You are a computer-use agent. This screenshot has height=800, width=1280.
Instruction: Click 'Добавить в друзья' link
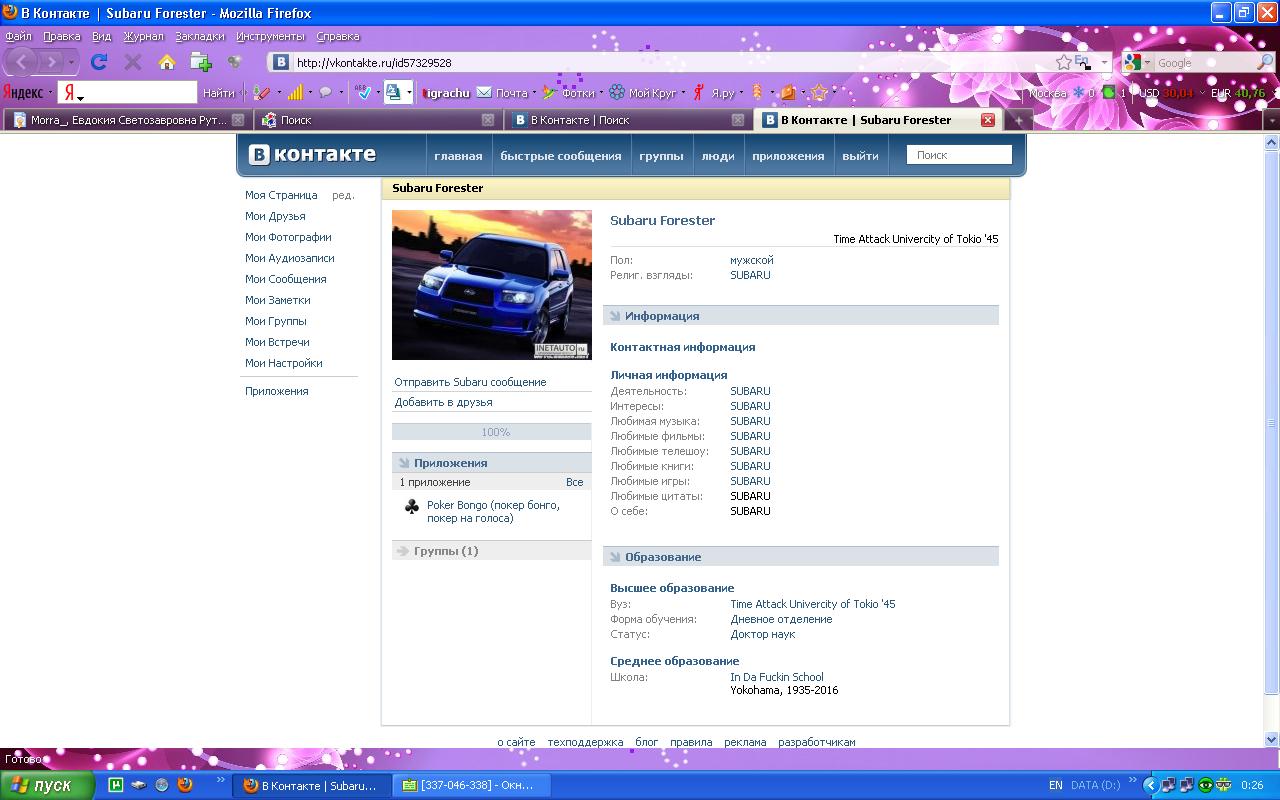coord(443,402)
